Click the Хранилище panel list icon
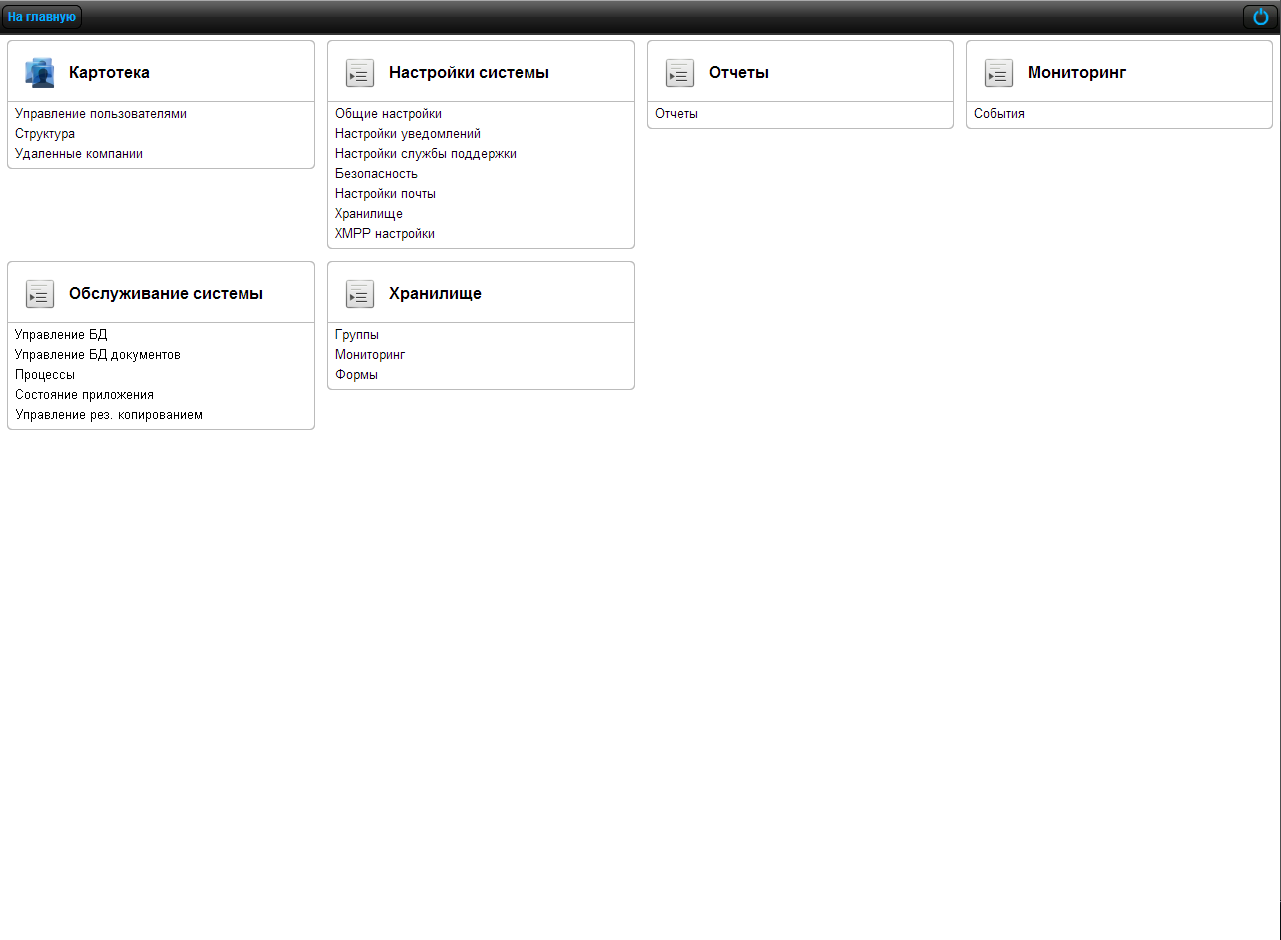The image size is (1281, 940). [x=360, y=294]
